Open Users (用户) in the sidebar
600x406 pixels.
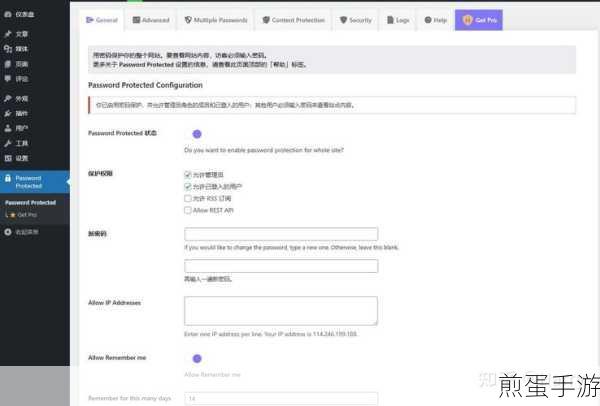16,128
